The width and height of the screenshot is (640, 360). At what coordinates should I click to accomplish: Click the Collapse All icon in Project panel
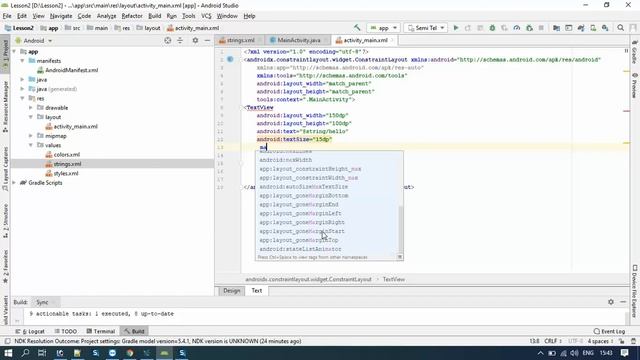pyautogui.click(x=180, y=40)
